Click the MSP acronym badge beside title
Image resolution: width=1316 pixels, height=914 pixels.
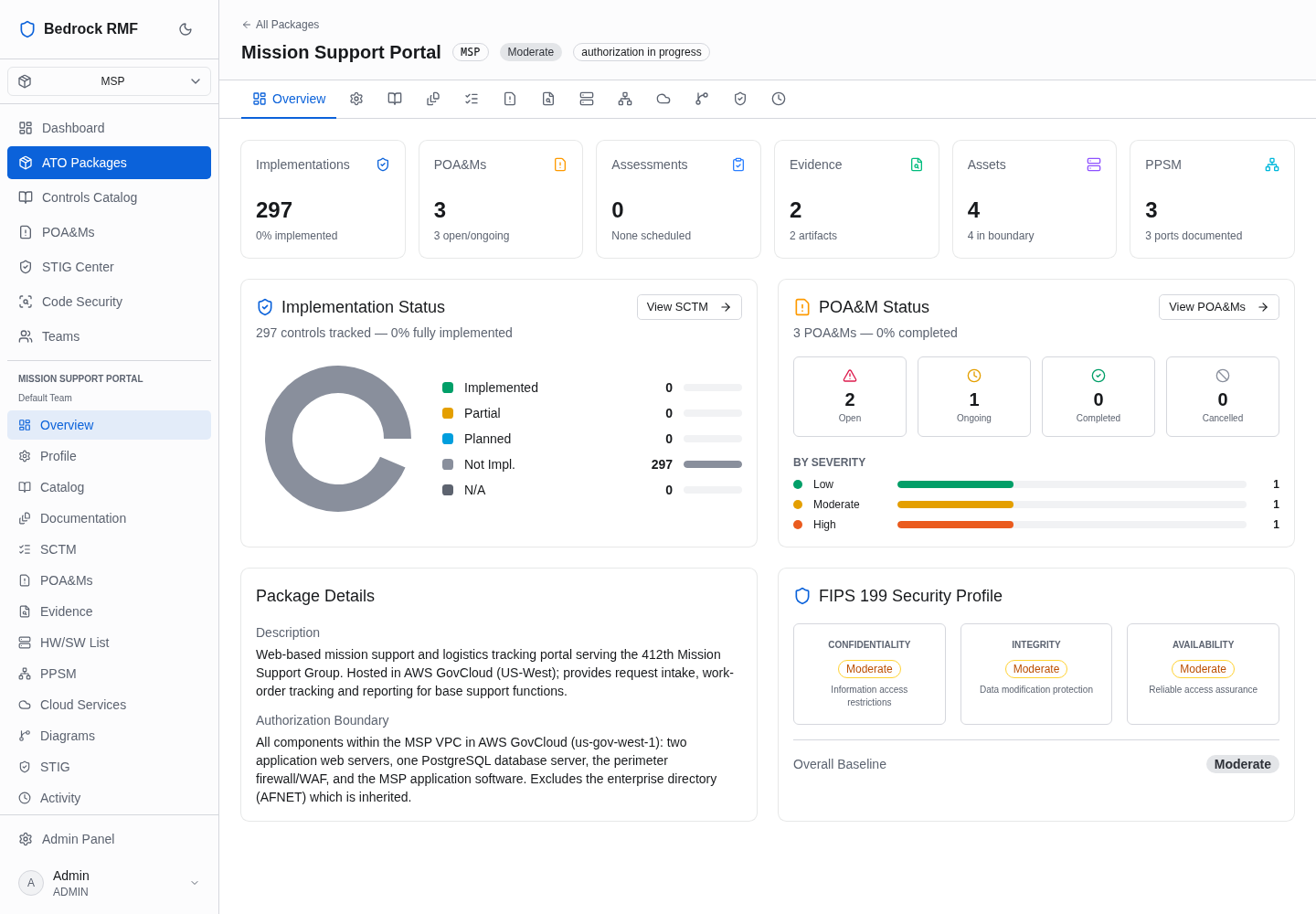point(471,52)
